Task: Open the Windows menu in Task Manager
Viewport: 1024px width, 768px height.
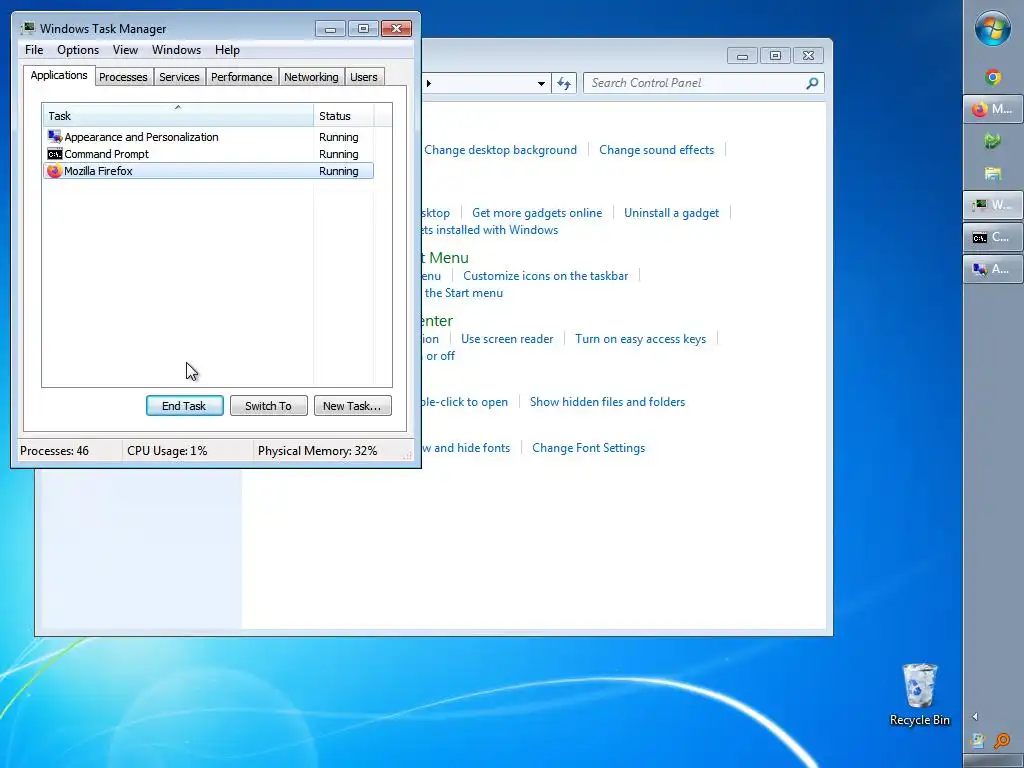Action: click(176, 50)
